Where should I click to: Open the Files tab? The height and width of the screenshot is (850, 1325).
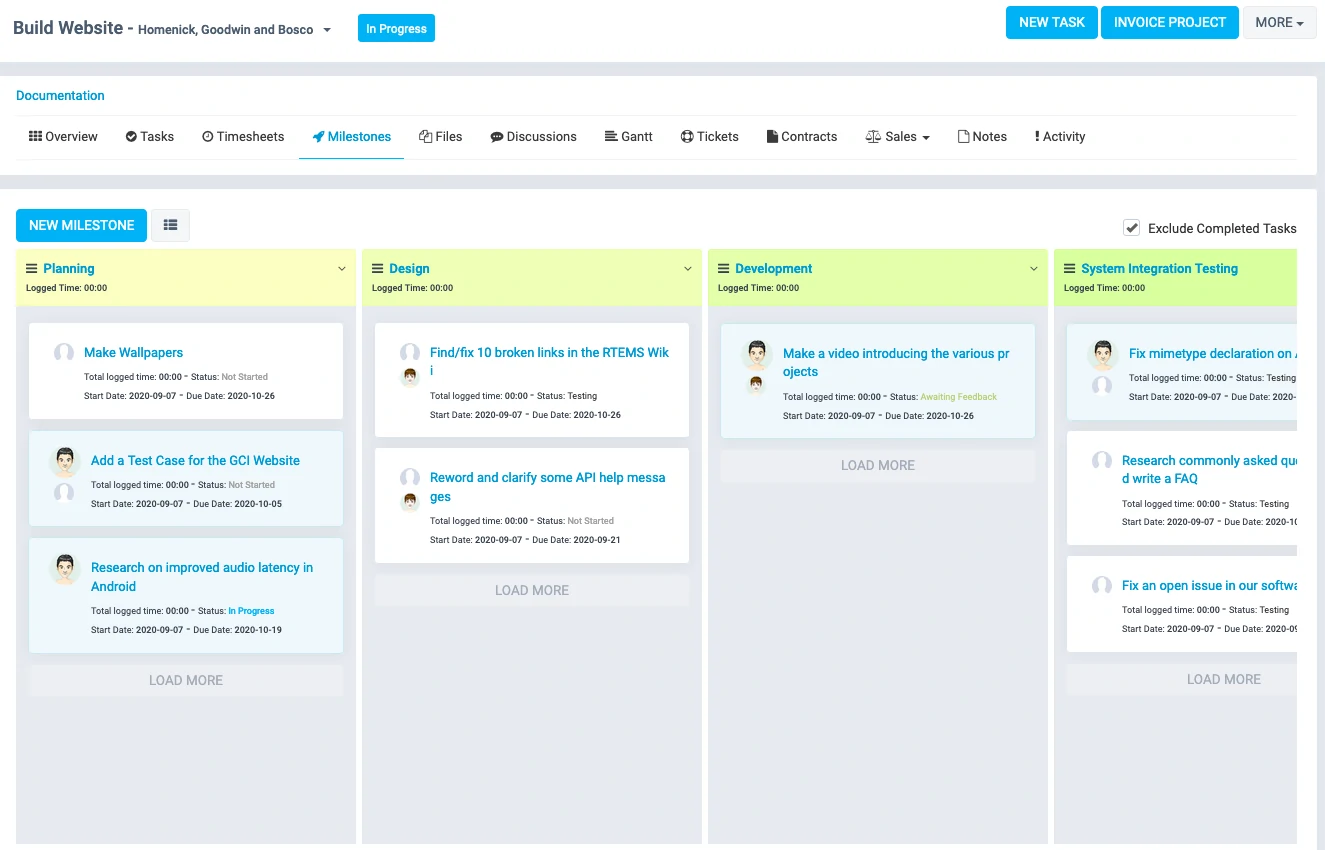pyautogui.click(x=441, y=136)
